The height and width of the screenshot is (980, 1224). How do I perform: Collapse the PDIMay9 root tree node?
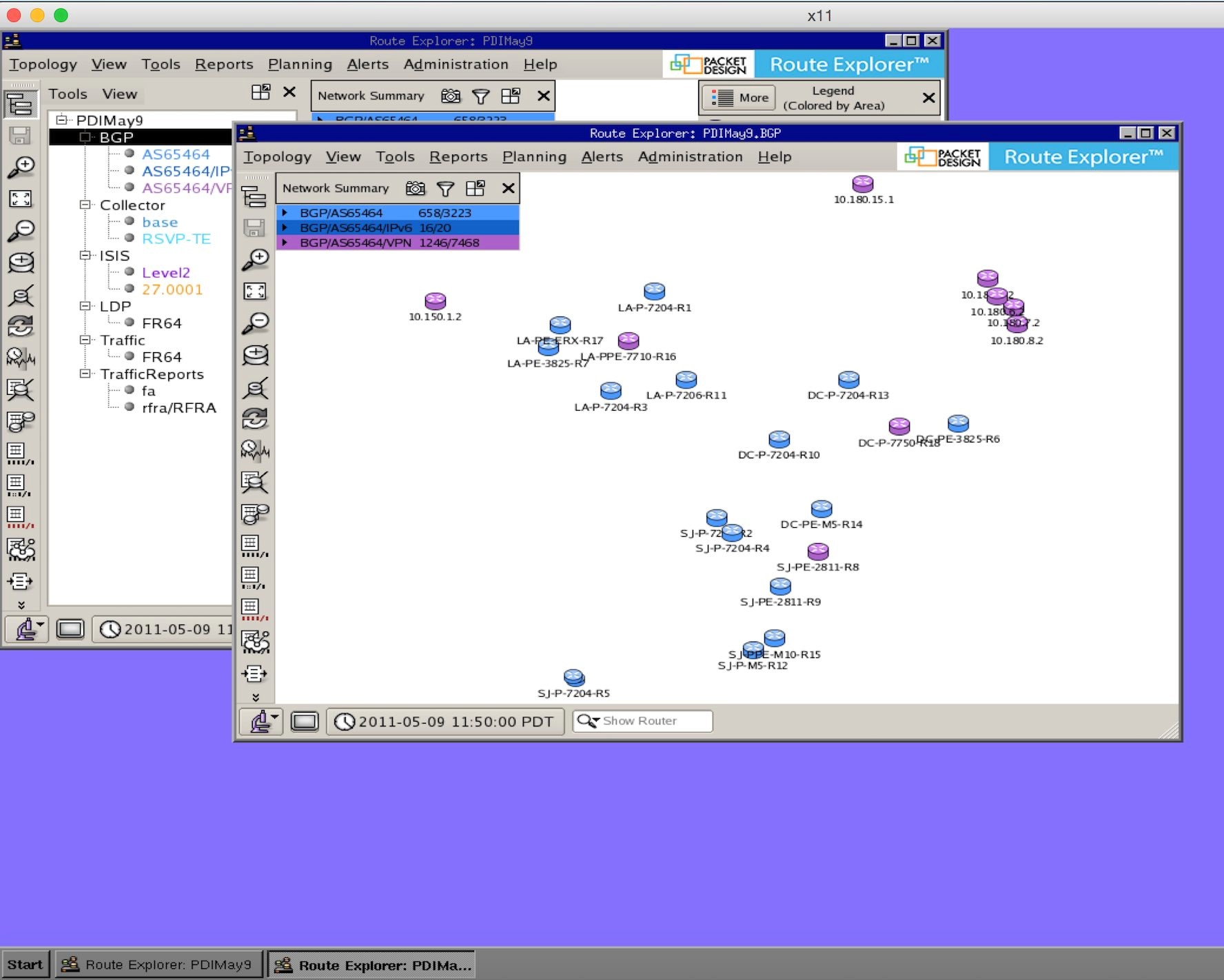click(x=61, y=119)
